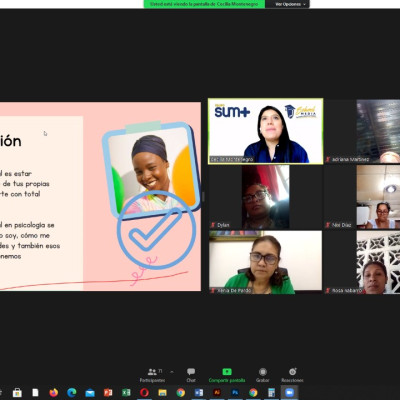Image resolution: width=400 pixels, height=400 pixels.
Task: Open Firefox from the taskbar
Action: tap(53, 393)
